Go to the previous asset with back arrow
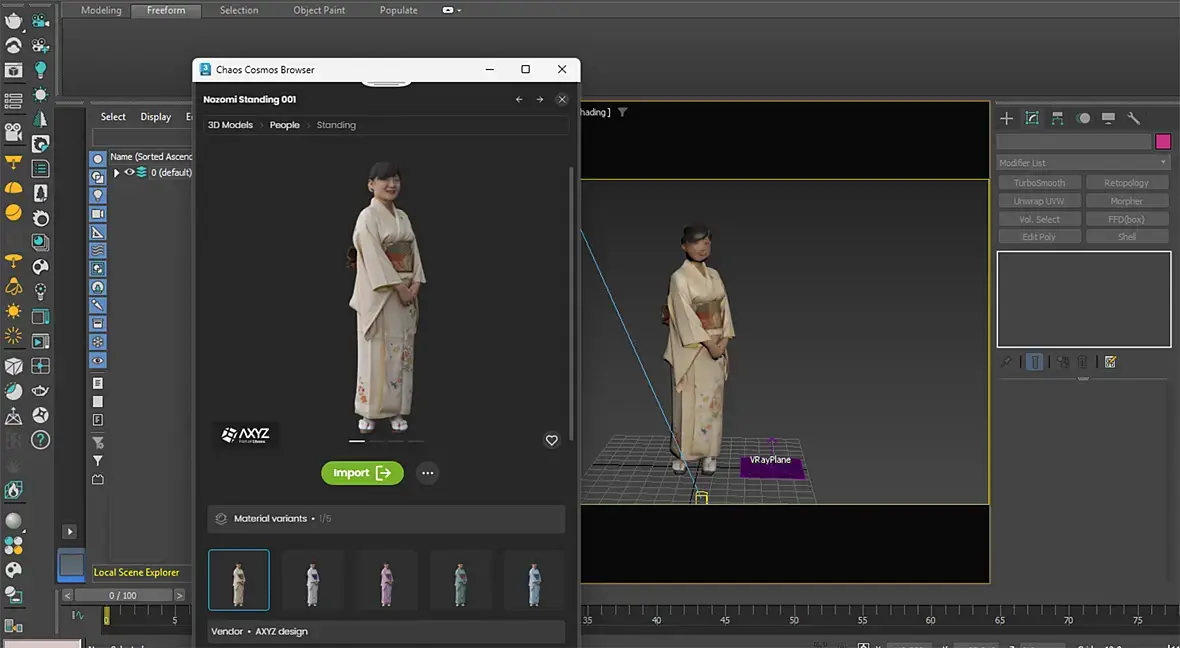Viewport: 1180px width, 648px height. (x=519, y=100)
